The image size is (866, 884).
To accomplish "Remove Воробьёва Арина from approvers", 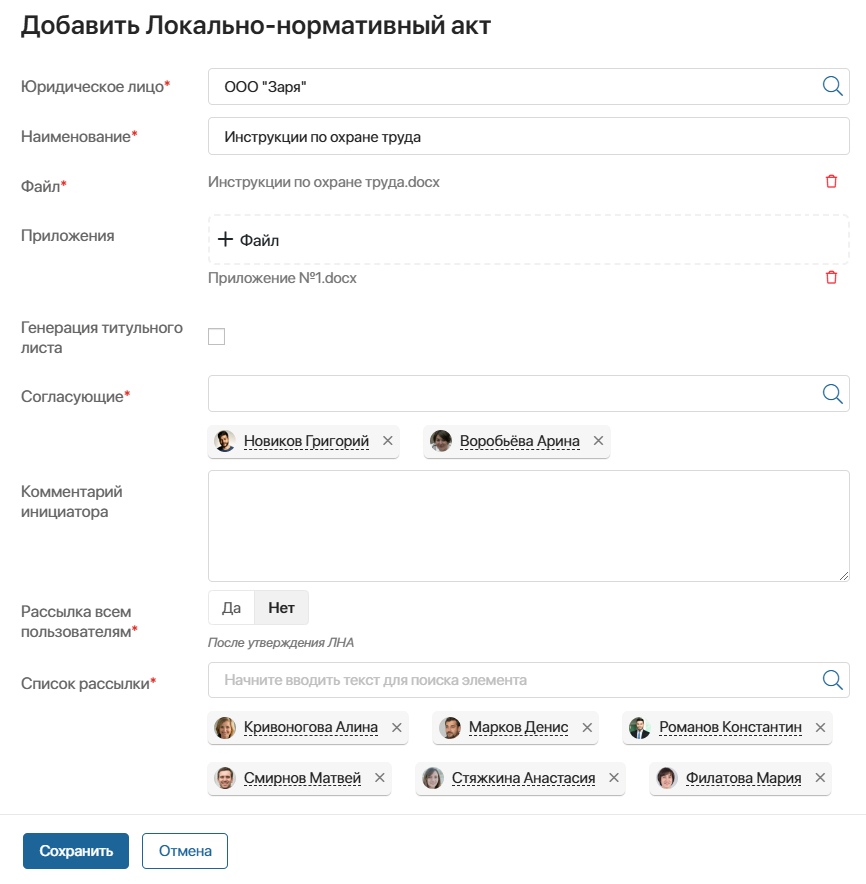I will click(x=598, y=440).
